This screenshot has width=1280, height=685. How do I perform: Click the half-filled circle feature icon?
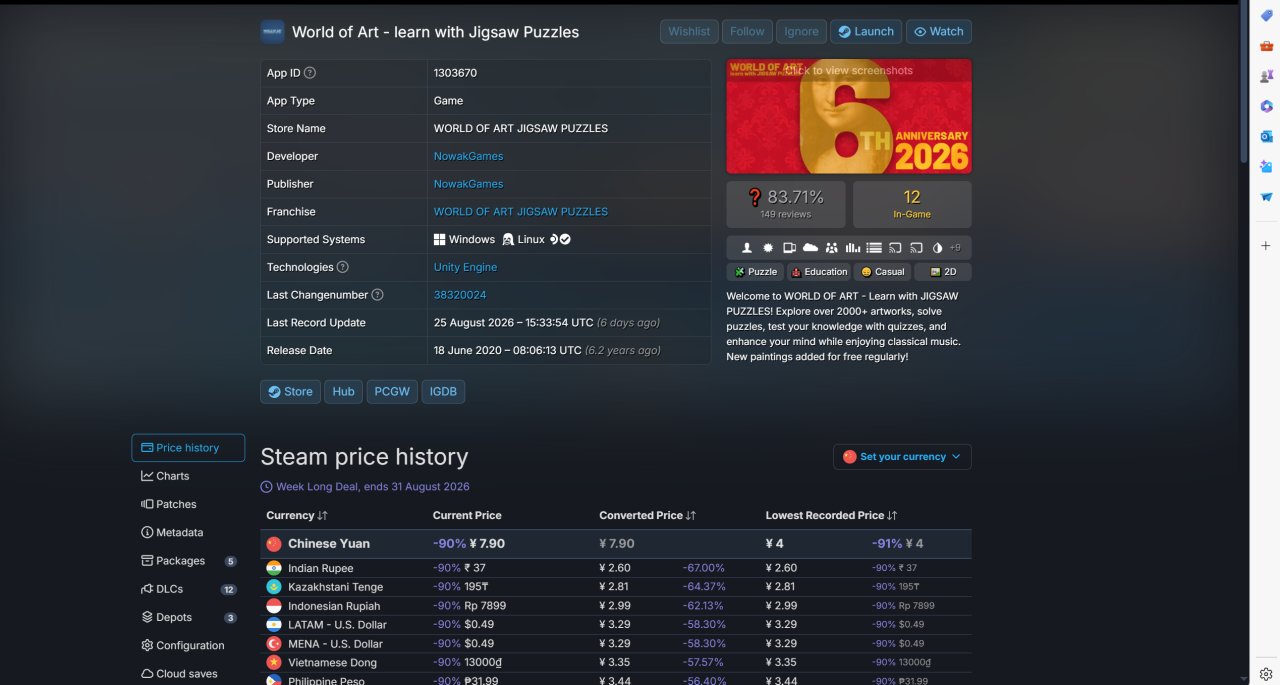point(937,247)
